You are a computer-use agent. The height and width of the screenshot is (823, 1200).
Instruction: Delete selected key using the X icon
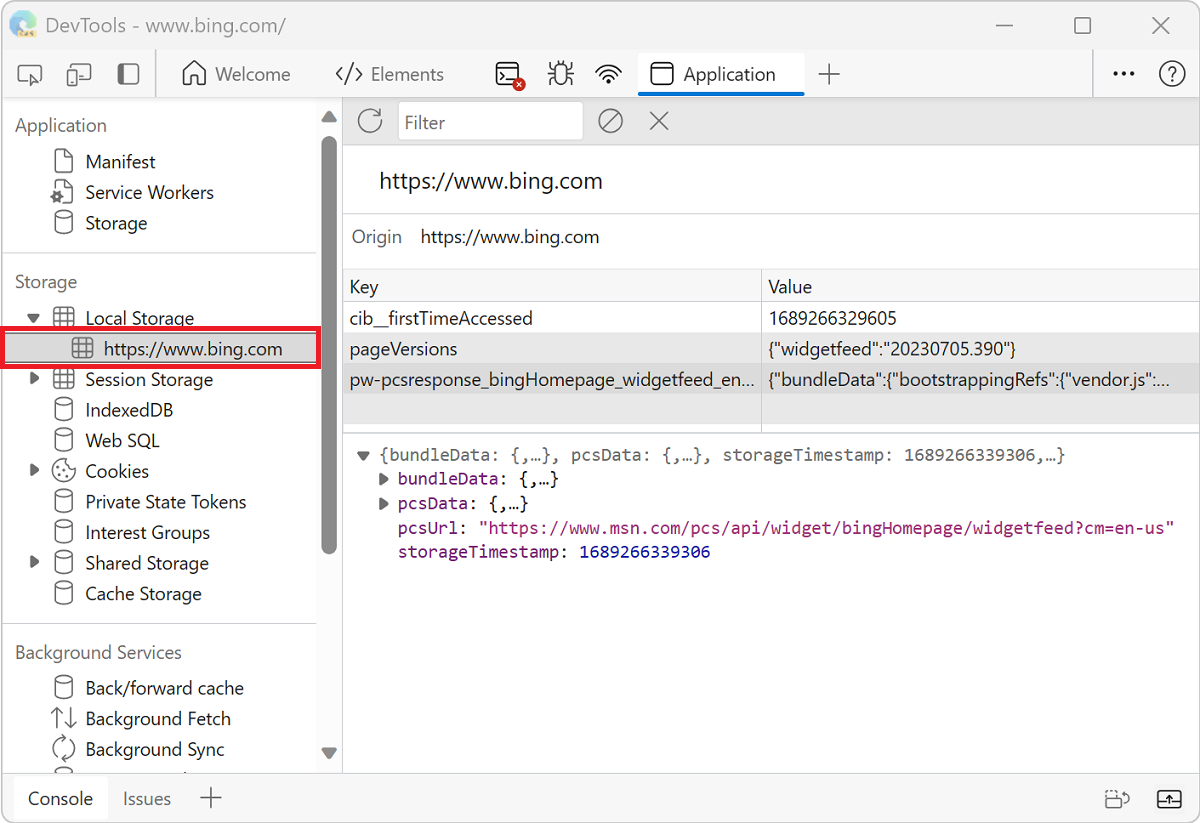click(x=657, y=120)
